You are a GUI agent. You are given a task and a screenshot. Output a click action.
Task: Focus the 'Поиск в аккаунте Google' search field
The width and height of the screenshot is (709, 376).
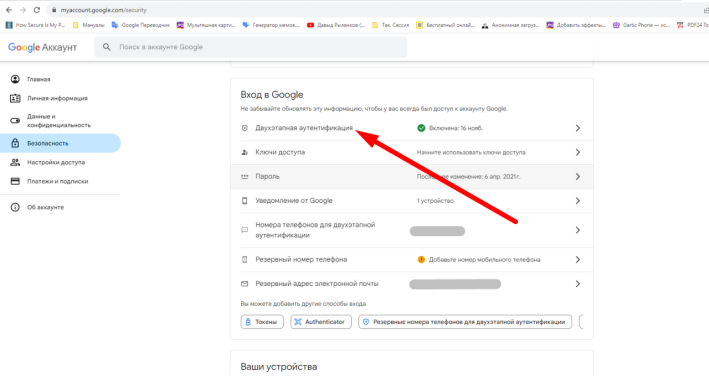click(251, 47)
